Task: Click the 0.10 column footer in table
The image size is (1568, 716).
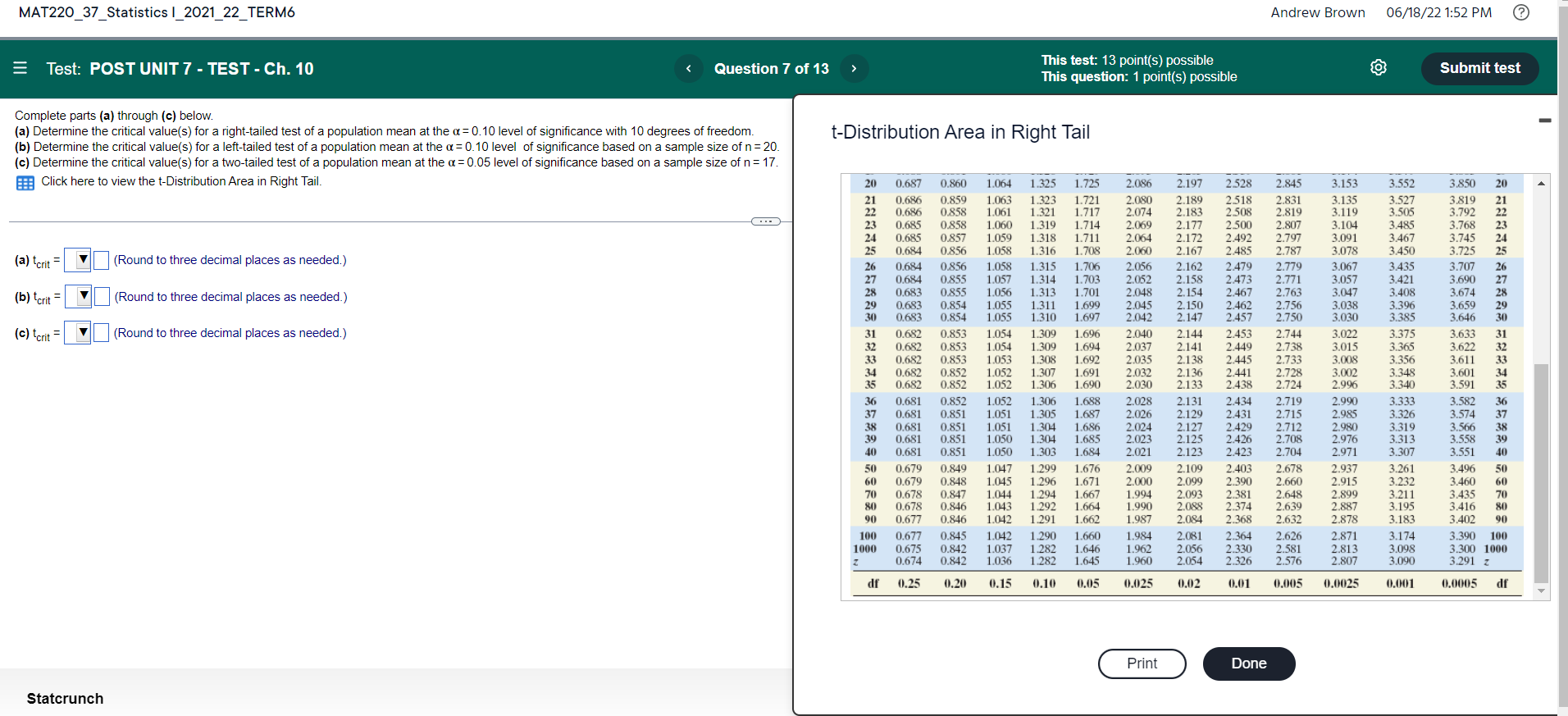Action: click(1044, 584)
